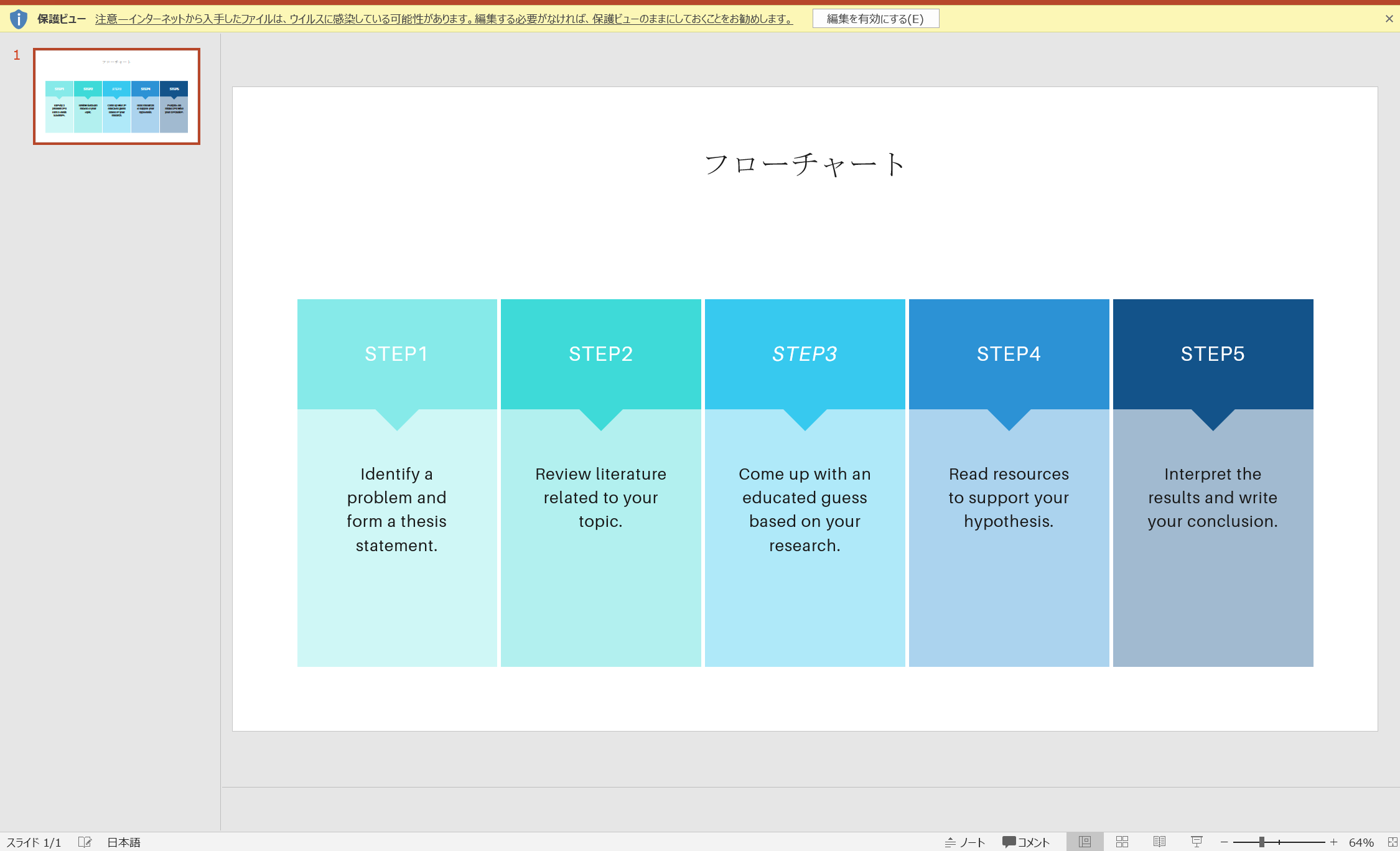Viewport: 1400px width, 851px height.
Task: Click 編集を有効にする(E) to enable editing
Action: point(875,18)
